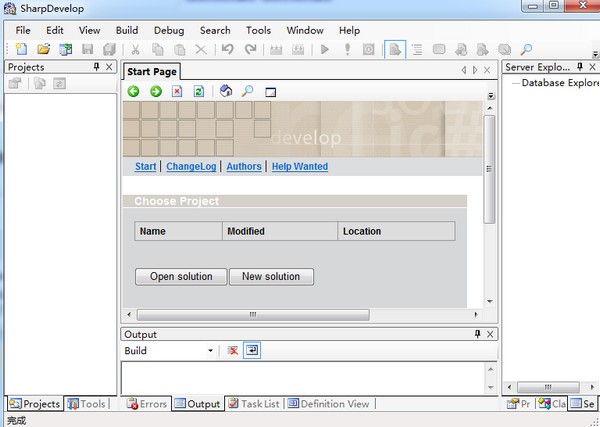The height and width of the screenshot is (427, 600).
Task: Switch to the Tools bottom tab
Action: (x=86, y=404)
